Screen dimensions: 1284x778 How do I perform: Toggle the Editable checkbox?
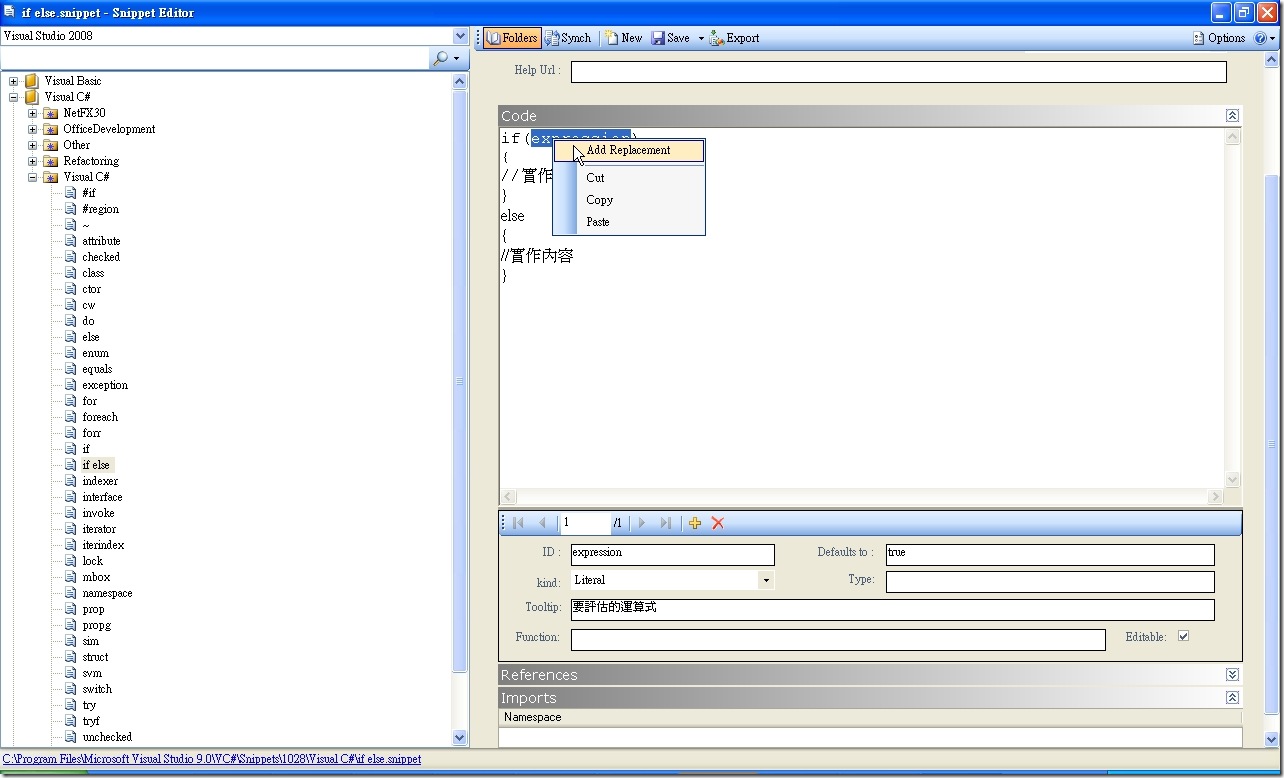pos(1184,636)
